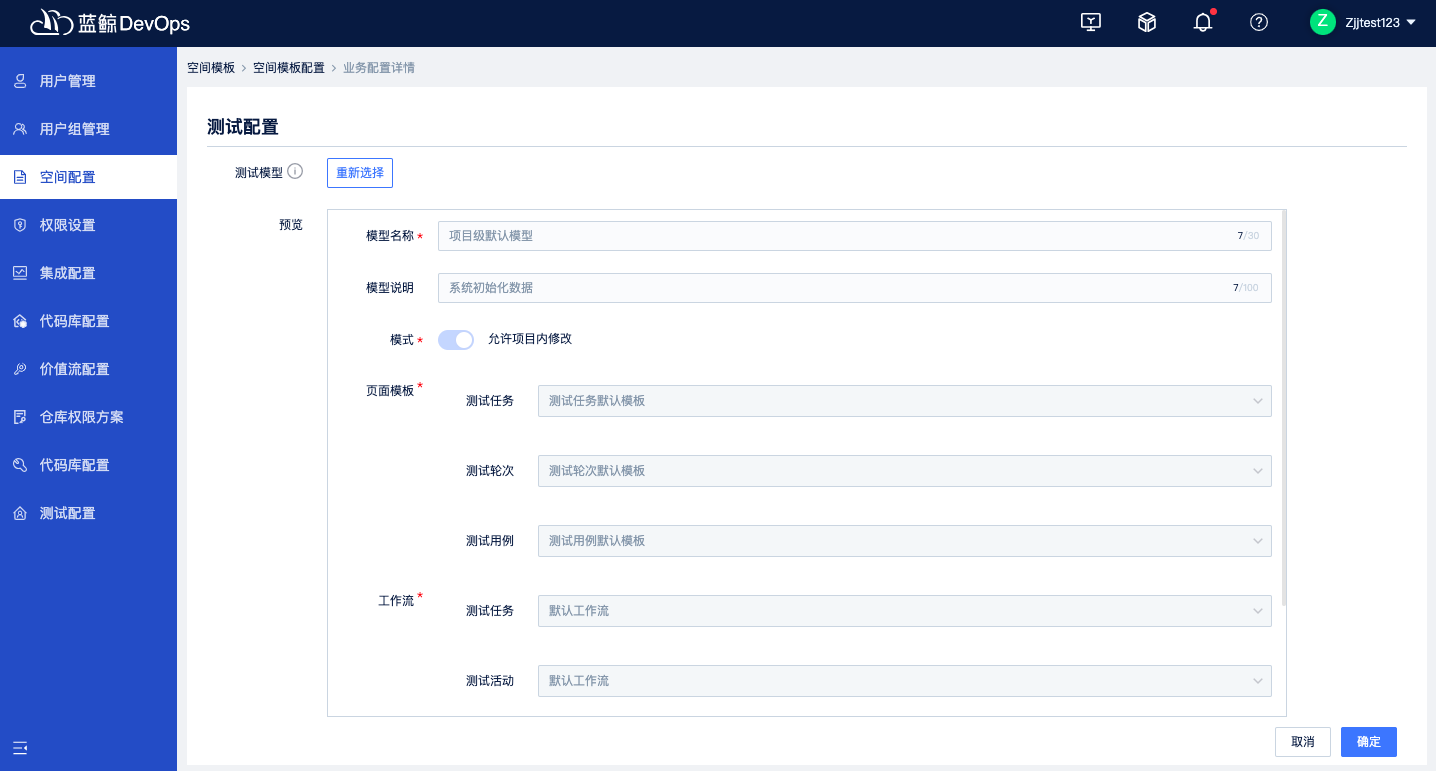Click the 用户组管理 sidebar icon
This screenshot has width=1436, height=771.
20,129
